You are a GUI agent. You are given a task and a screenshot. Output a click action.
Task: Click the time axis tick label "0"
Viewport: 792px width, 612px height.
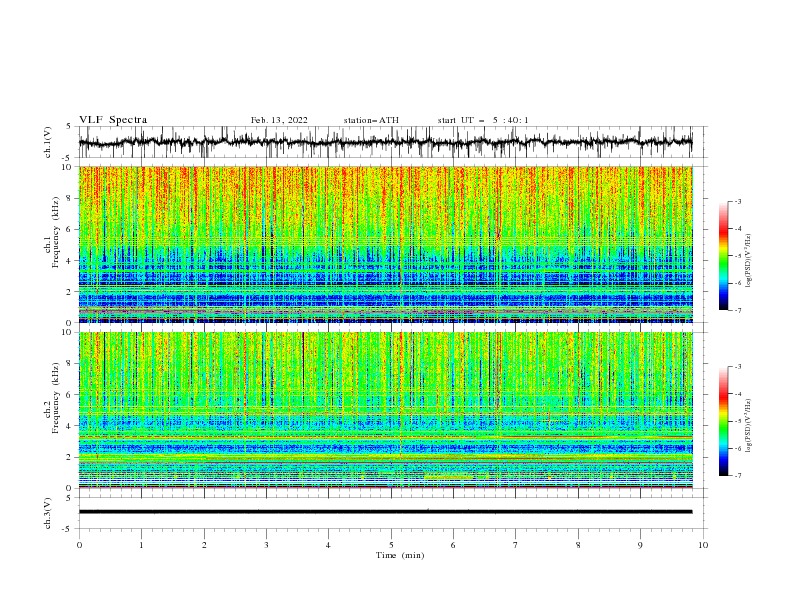coord(79,545)
